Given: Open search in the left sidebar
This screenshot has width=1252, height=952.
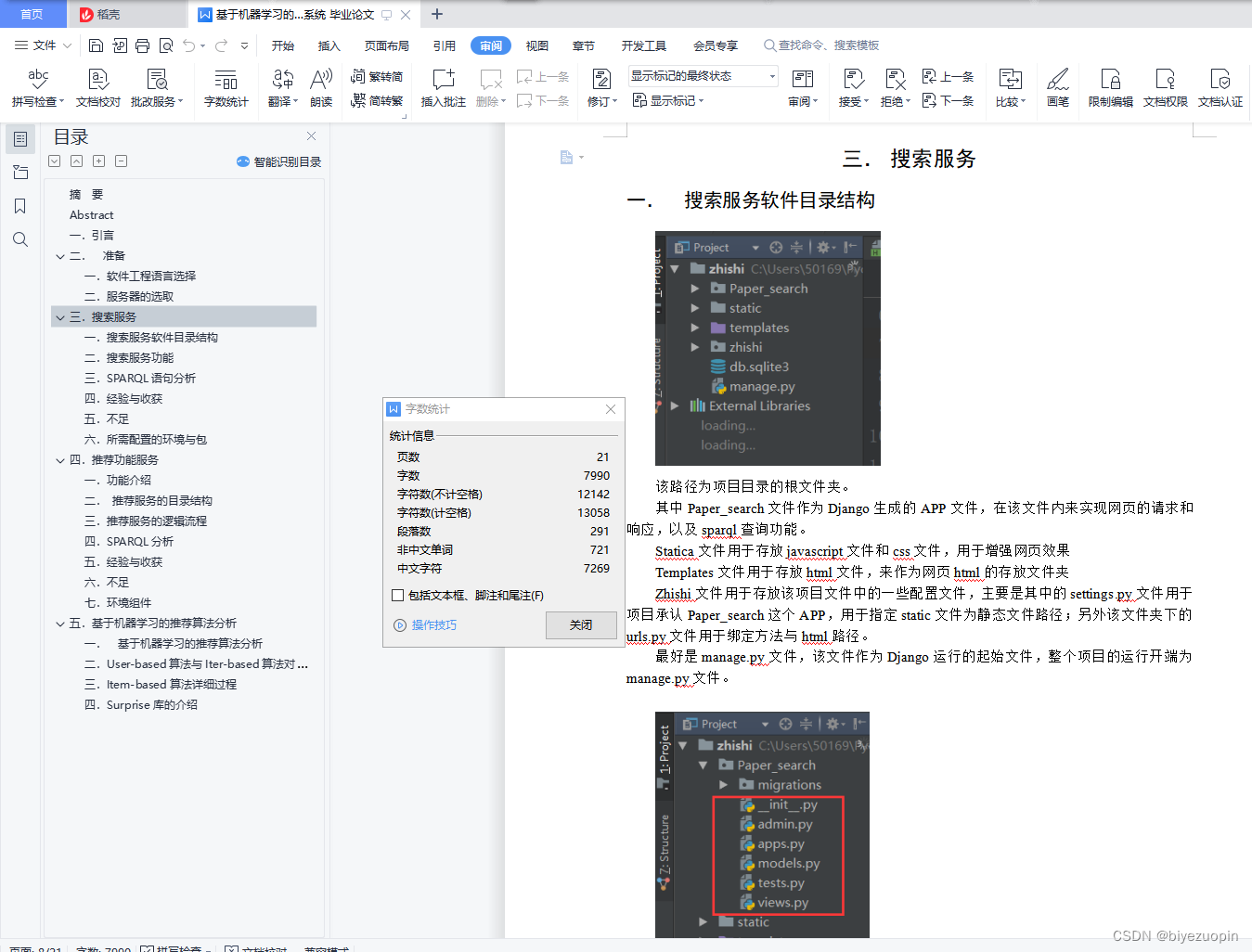Looking at the screenshot, I should (19, 239).
